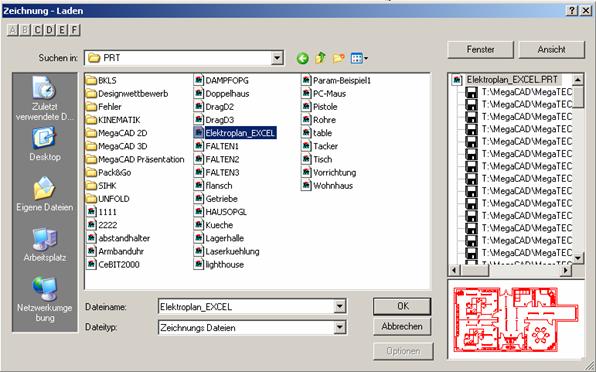Select the Designwettbewerb folder

pyautogui.click(x=127, y=94)
